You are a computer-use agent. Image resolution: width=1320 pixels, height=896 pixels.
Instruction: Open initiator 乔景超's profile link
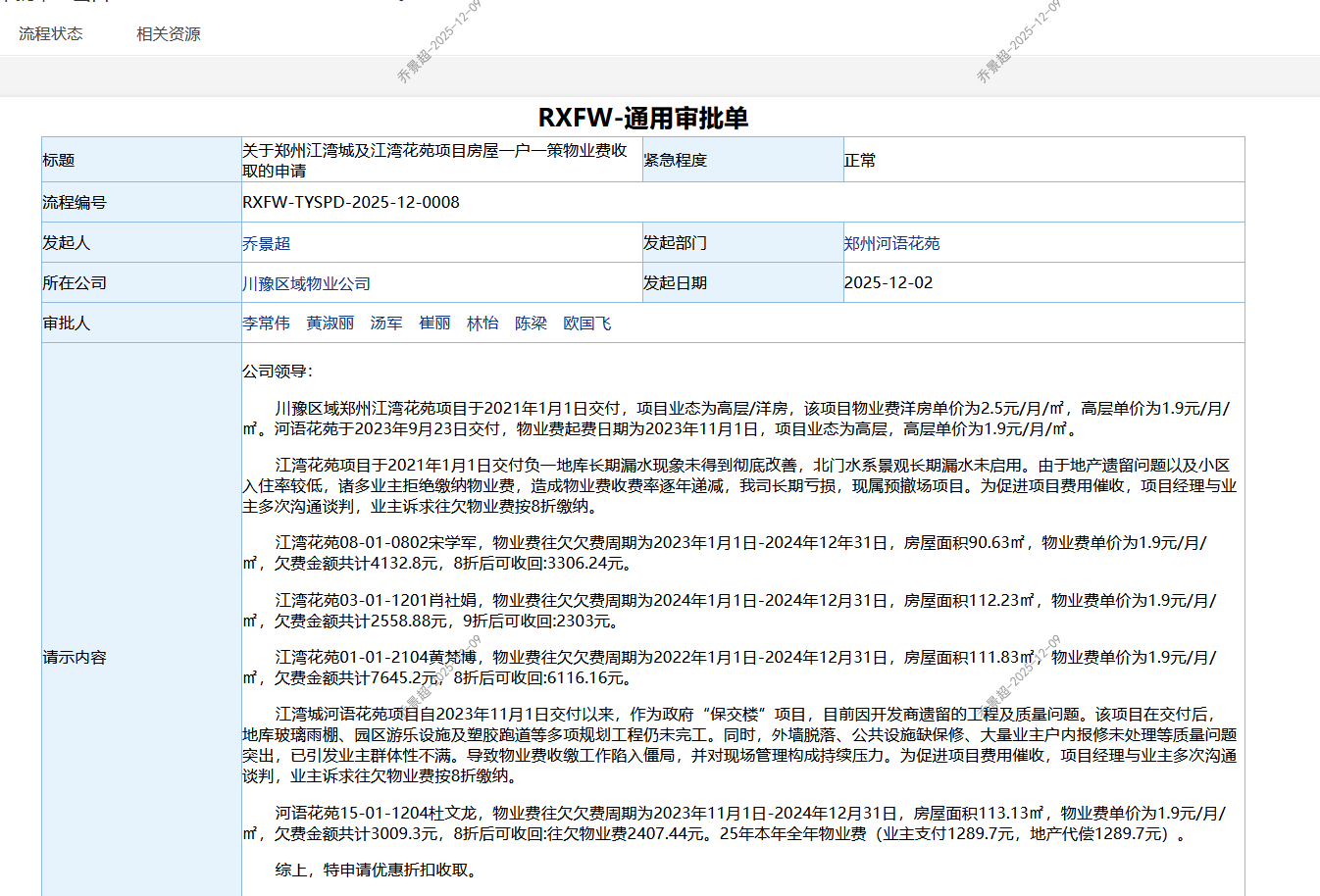[266, 243]
